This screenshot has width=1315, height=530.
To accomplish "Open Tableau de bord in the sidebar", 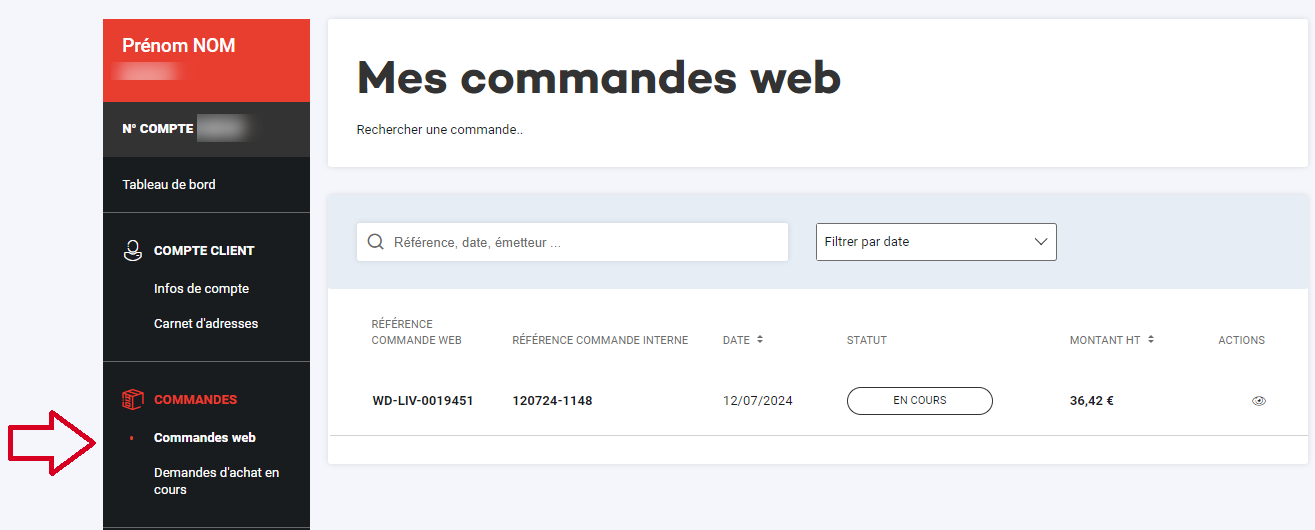I will (x=169, y=184).
